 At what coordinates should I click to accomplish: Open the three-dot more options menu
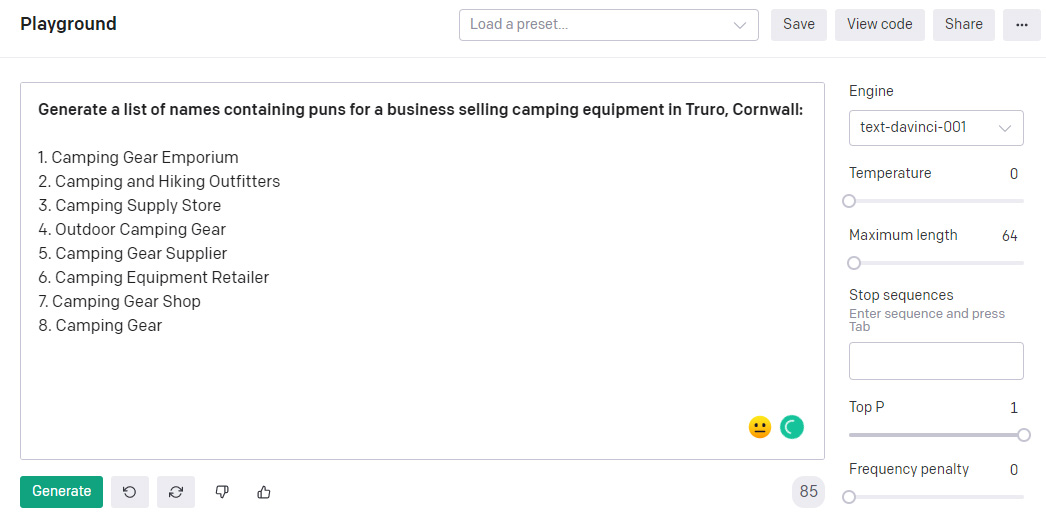1021,25
